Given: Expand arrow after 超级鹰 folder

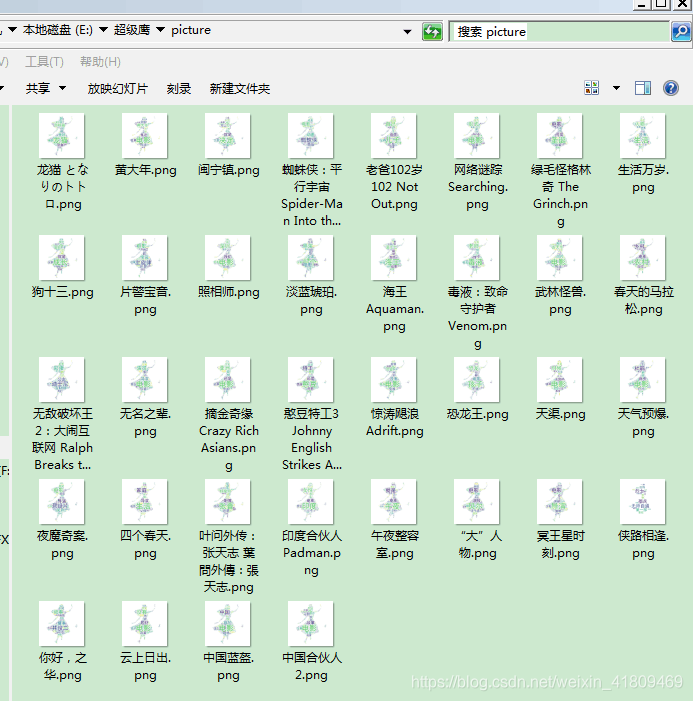Looking at the screenshot, I should point(160,30).
